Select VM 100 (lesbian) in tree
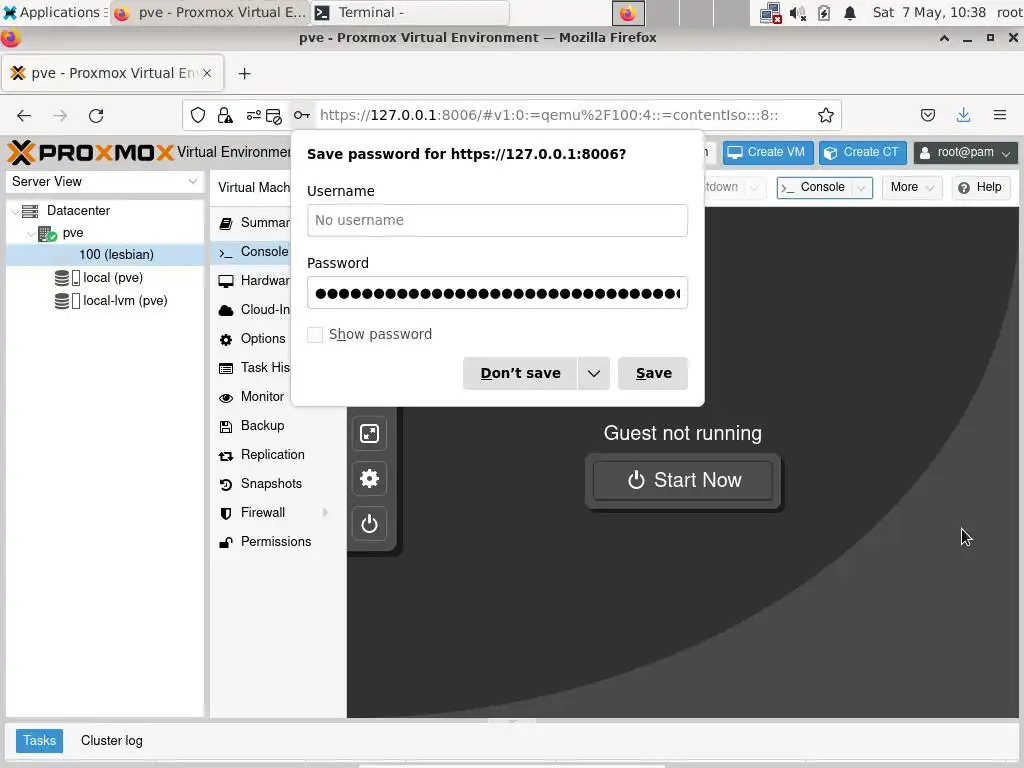Image resolution: width=1024 pixels, height=768 pixels. [x=104, y=255]
